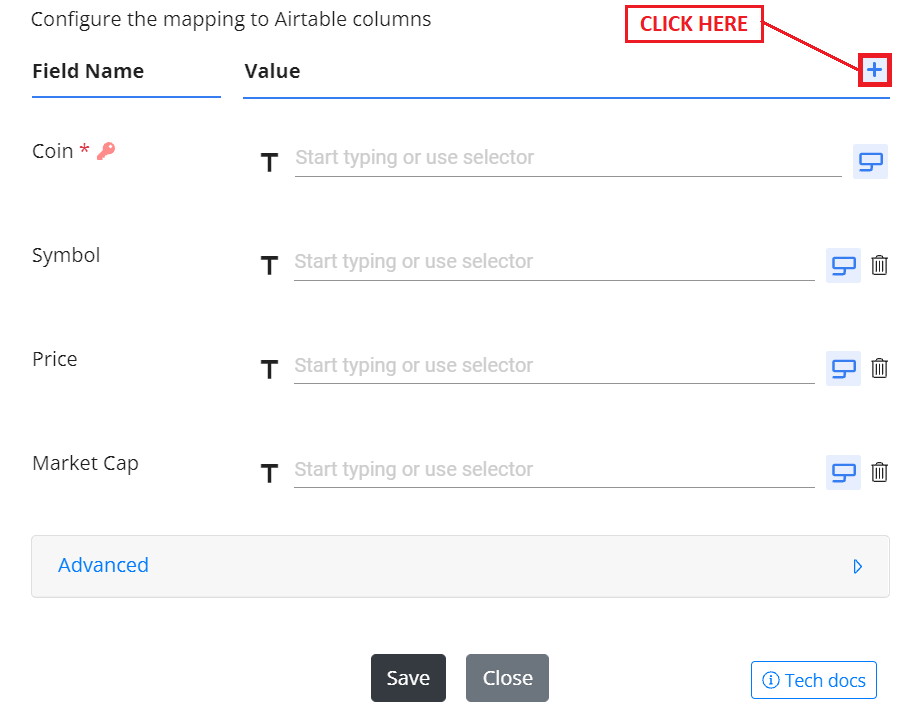Open selector for Coin field
This screenshot has width=906, height=721.
870,161
